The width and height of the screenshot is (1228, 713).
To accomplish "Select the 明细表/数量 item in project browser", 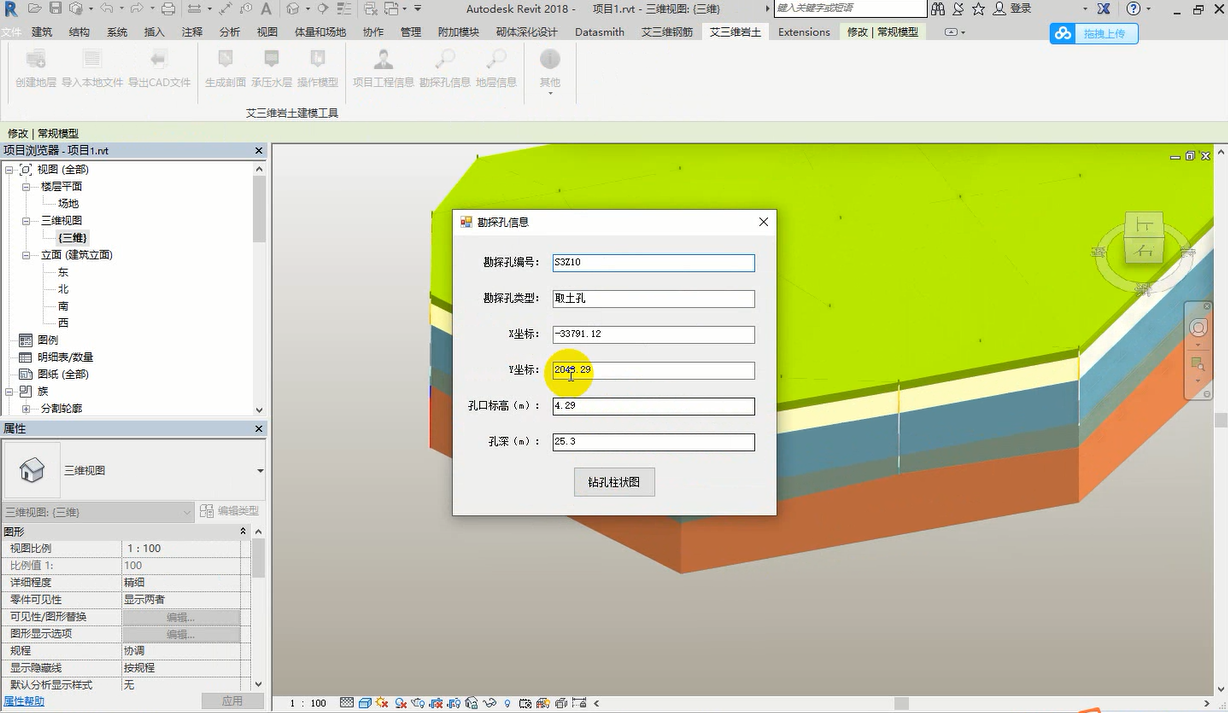I will click(65, 357).
